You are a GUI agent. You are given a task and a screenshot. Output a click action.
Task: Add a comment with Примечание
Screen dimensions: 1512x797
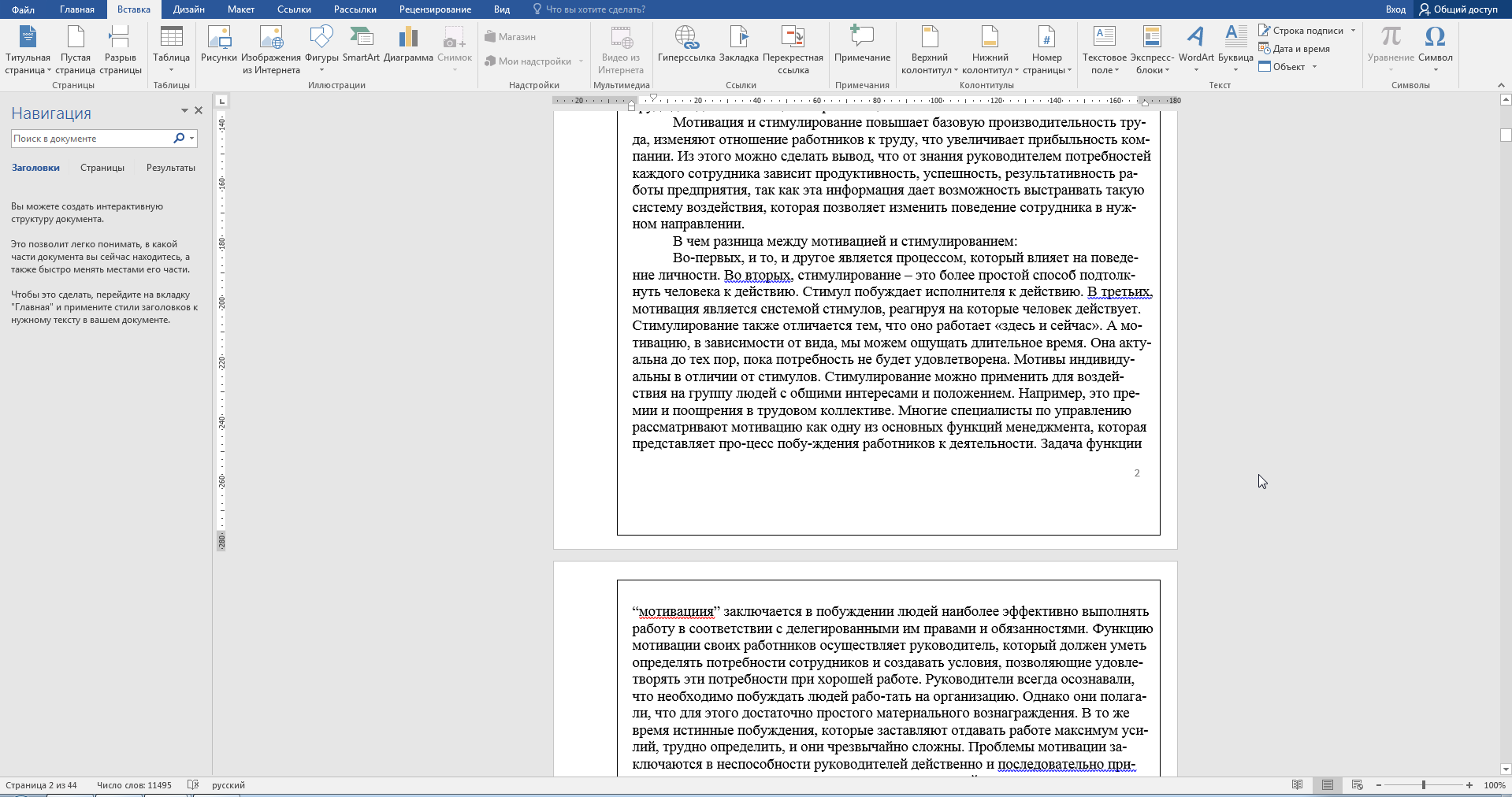coord(863,44)
